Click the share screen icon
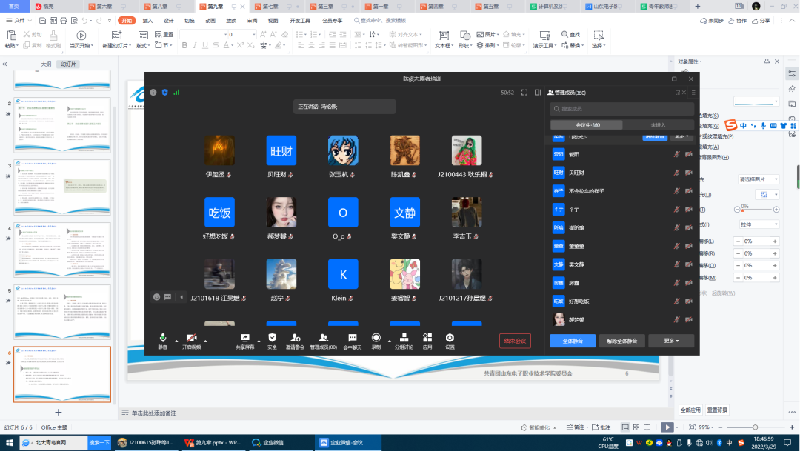Viewport: 800px width, 451px height. pyautogui.click(x=245, y=338)
